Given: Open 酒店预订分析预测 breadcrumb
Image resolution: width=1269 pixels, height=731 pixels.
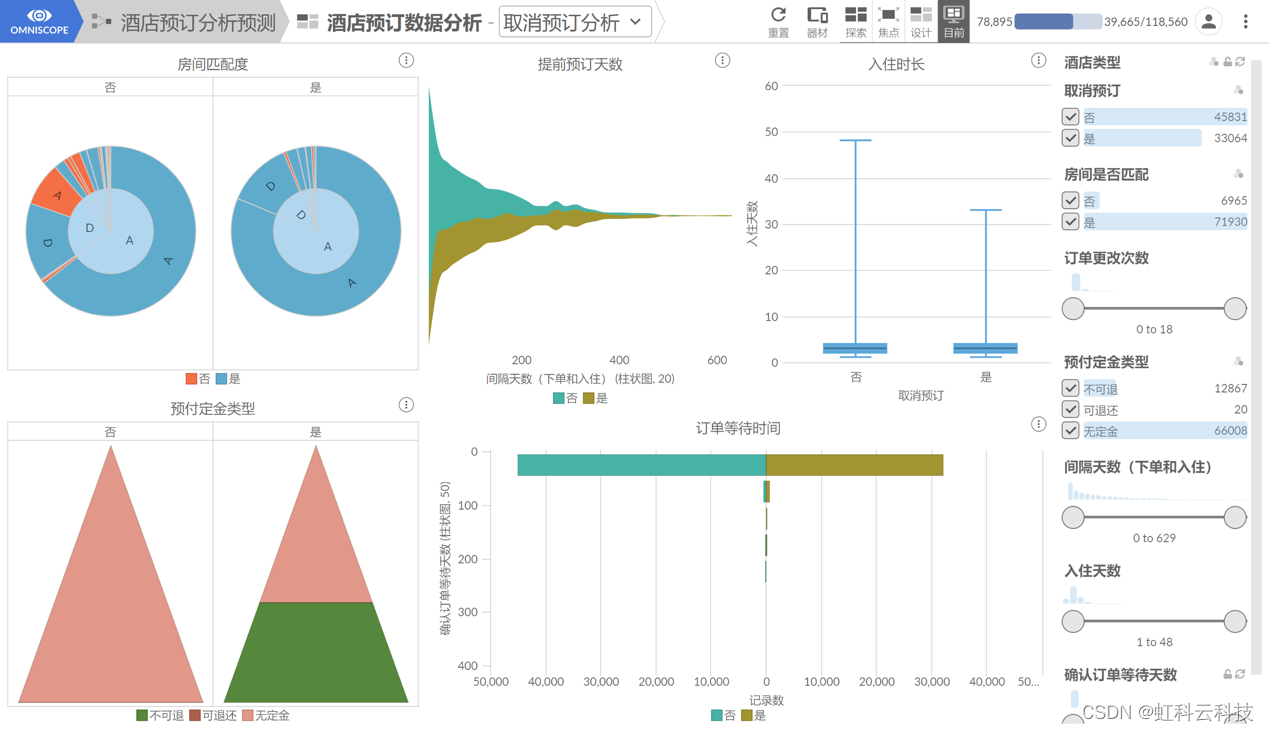Looking at the screenshot, I should 198,22.
